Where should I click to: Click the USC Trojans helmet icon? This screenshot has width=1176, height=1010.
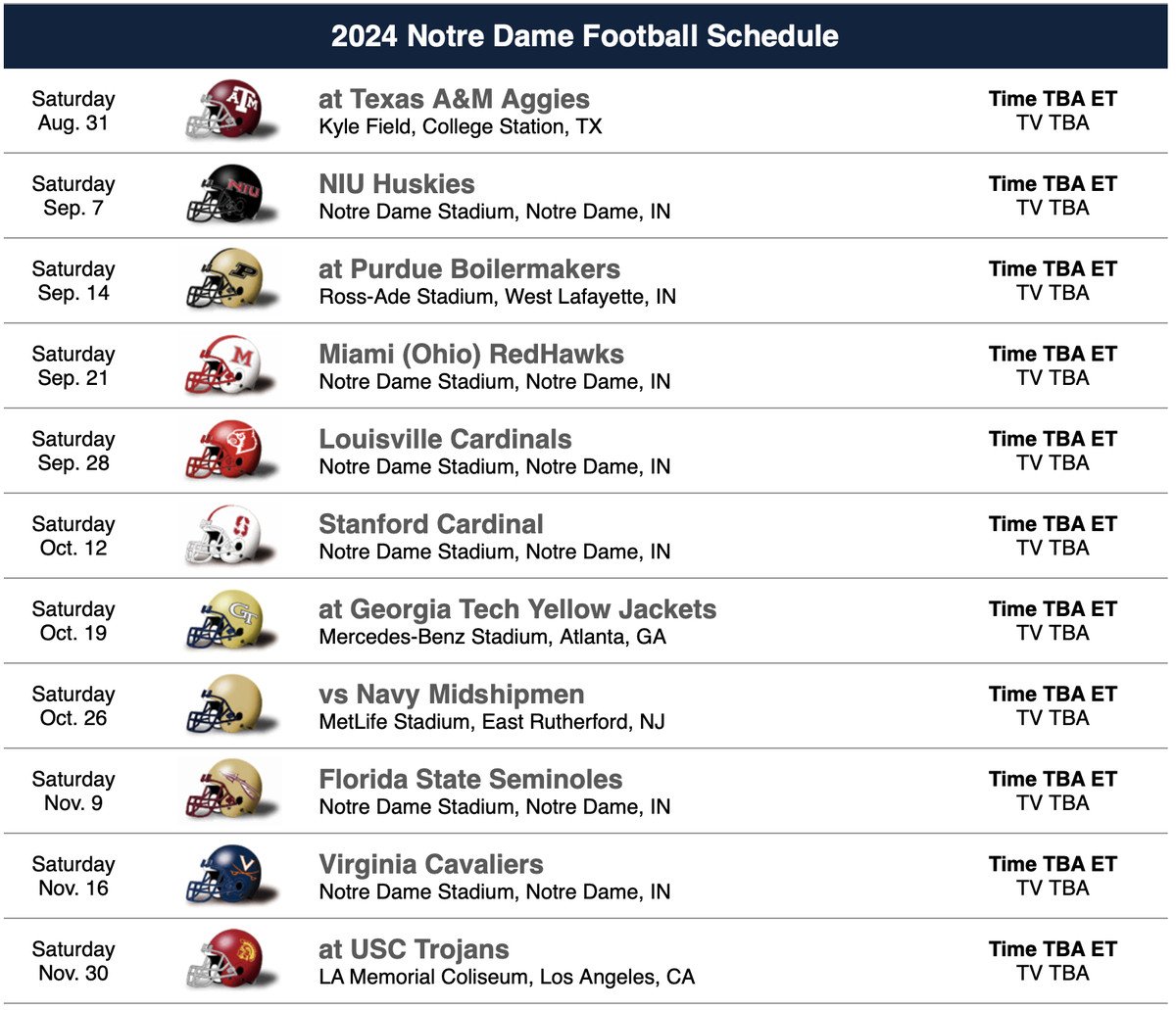pos(225,962)
